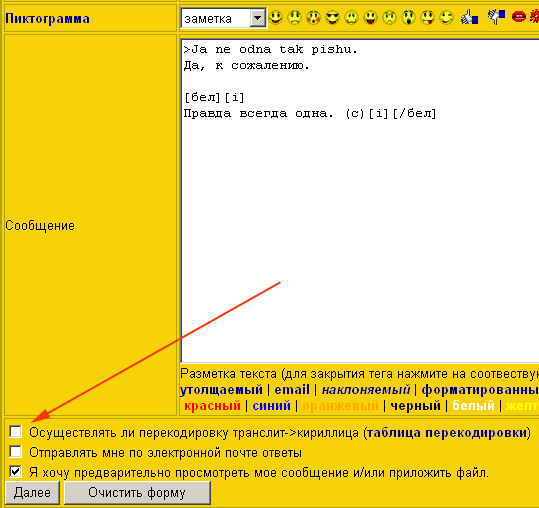This screenshot has width=539, height=508.
Task: Insert the red lips kiss icon
Action: pyautogui.click(x=519, y=16)
